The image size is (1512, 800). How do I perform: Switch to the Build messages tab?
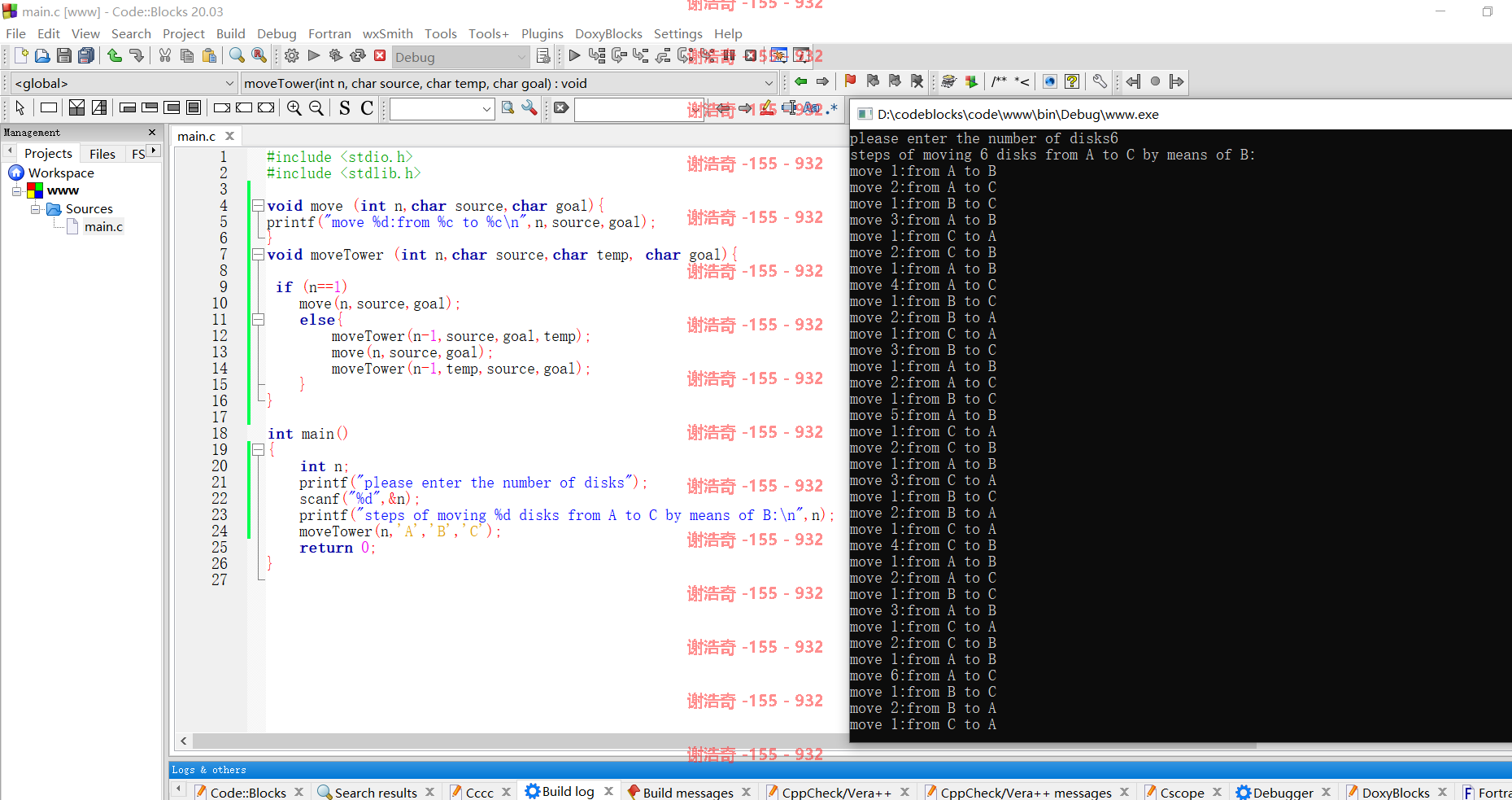tap(688, 792)
